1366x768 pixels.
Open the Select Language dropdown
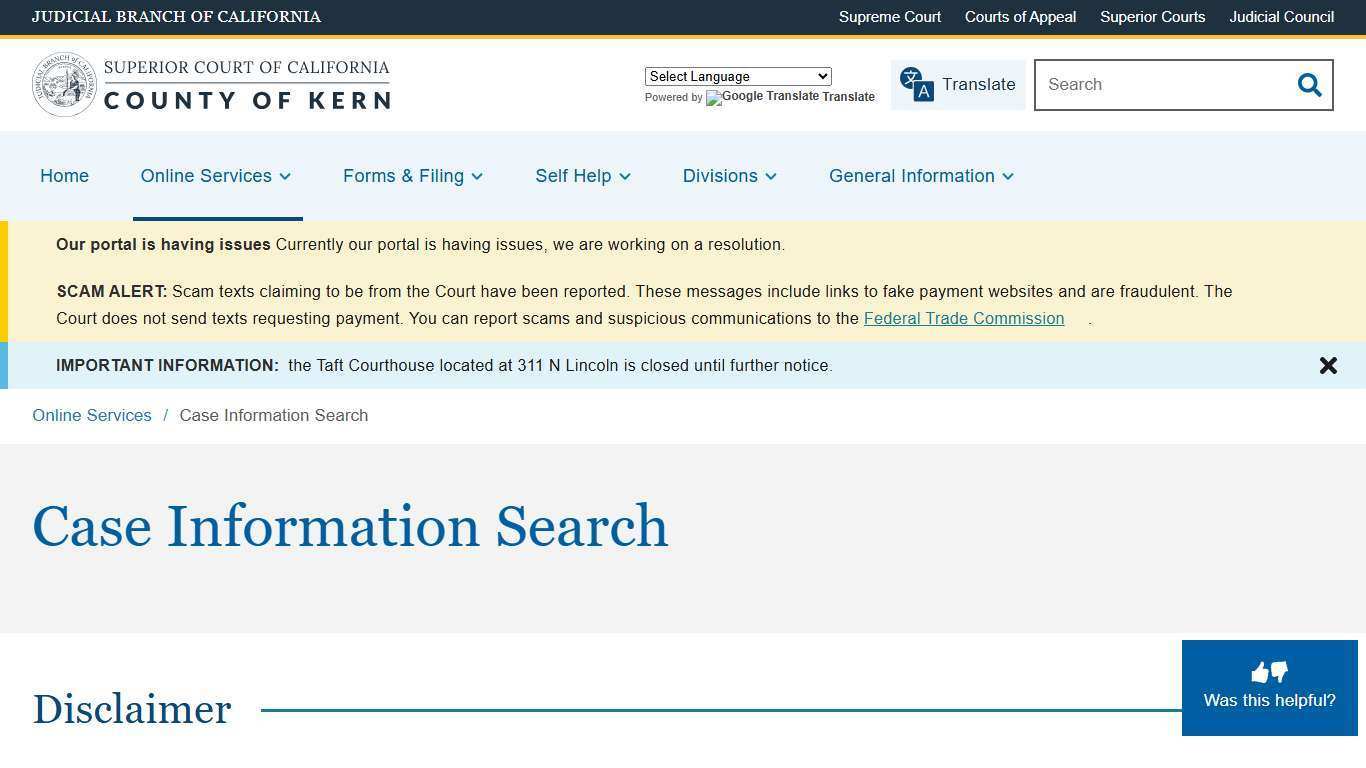[737, 76]
